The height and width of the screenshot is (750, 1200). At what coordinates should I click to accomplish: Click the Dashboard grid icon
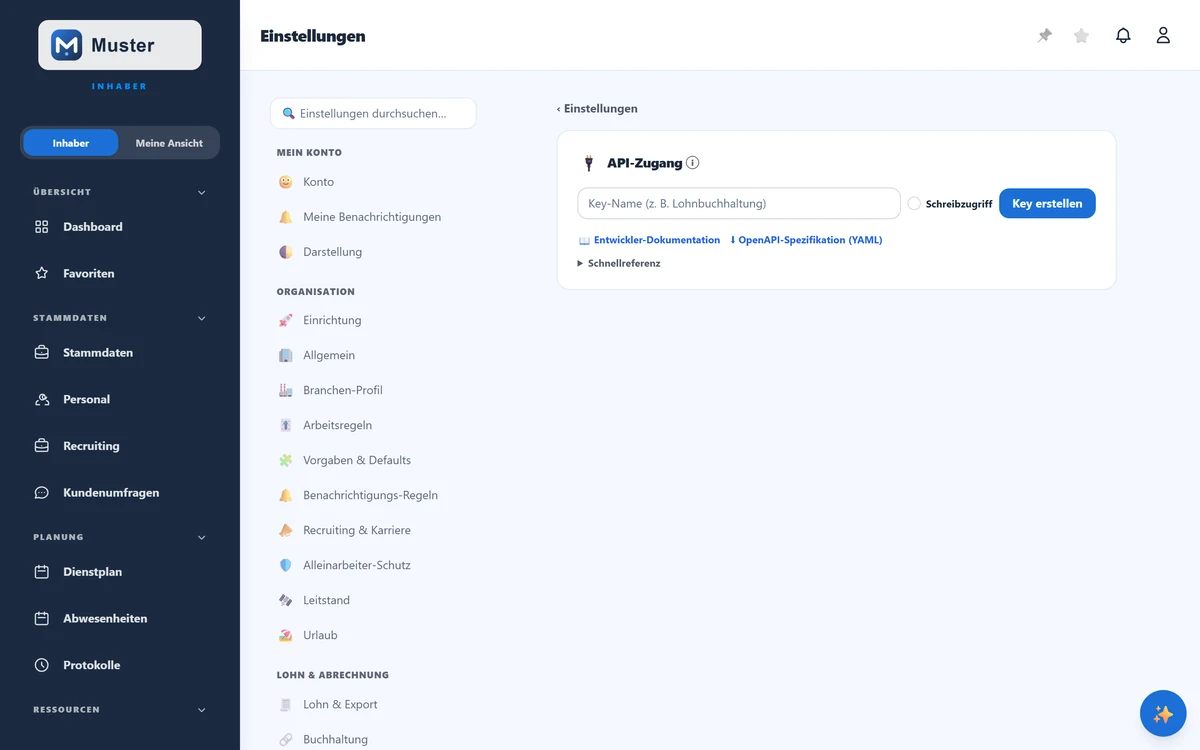[42, 227]
